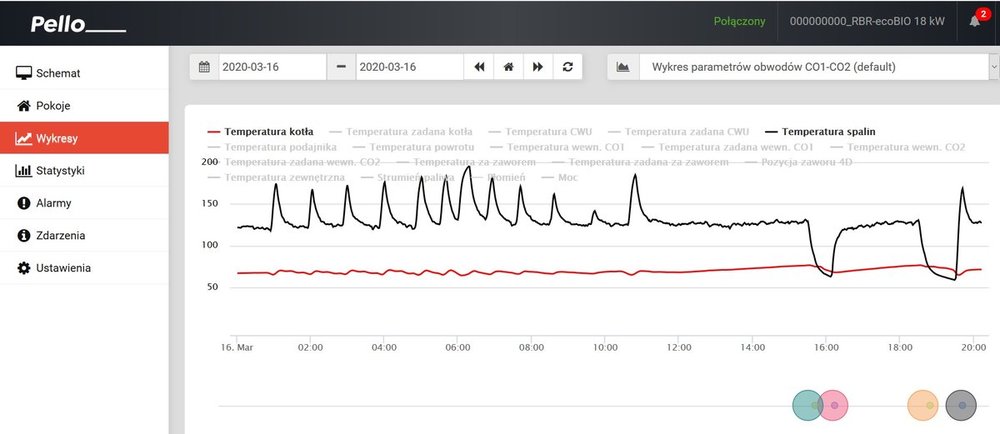
Task: Show the Temperatura CWU series
Action: pos(549,131)
